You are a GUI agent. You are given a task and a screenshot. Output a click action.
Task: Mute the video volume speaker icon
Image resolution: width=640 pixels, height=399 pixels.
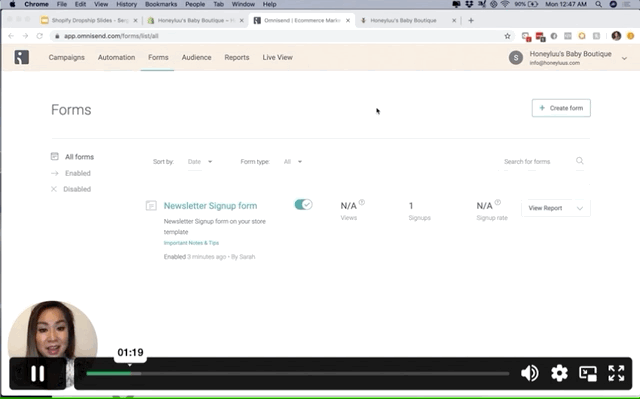(529, 373)
